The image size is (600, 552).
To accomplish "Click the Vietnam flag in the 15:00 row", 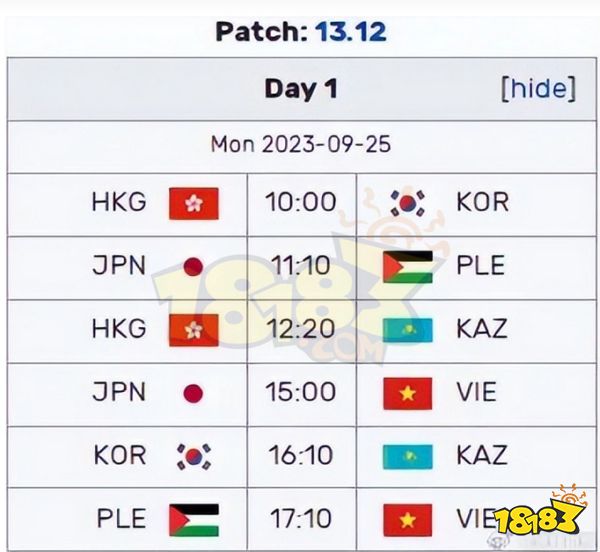I will [407, 392].
